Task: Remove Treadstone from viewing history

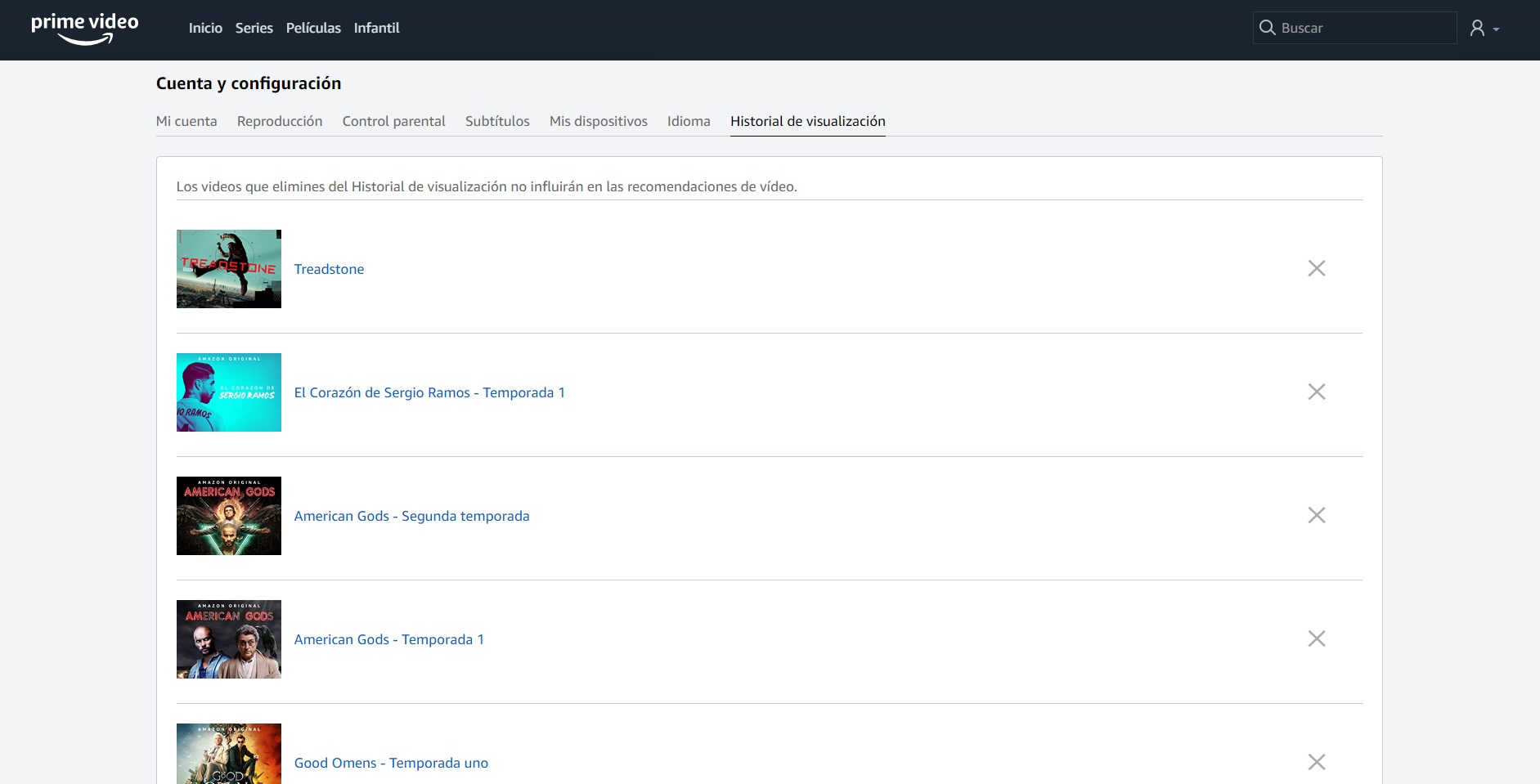Action: [x=1316, y=268]
